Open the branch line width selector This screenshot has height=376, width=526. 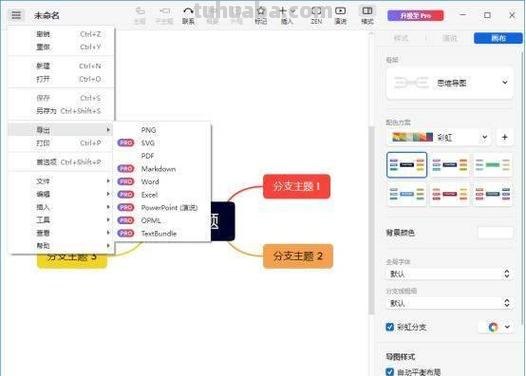(450, 303)
